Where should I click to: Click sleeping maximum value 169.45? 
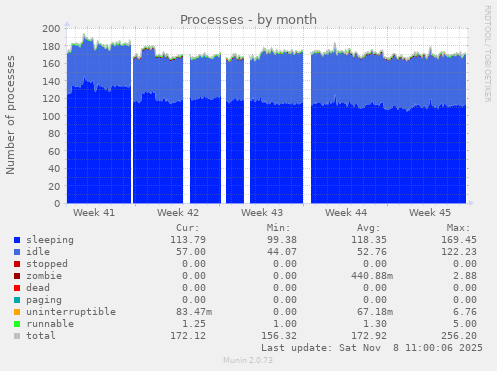click(459, 240)
